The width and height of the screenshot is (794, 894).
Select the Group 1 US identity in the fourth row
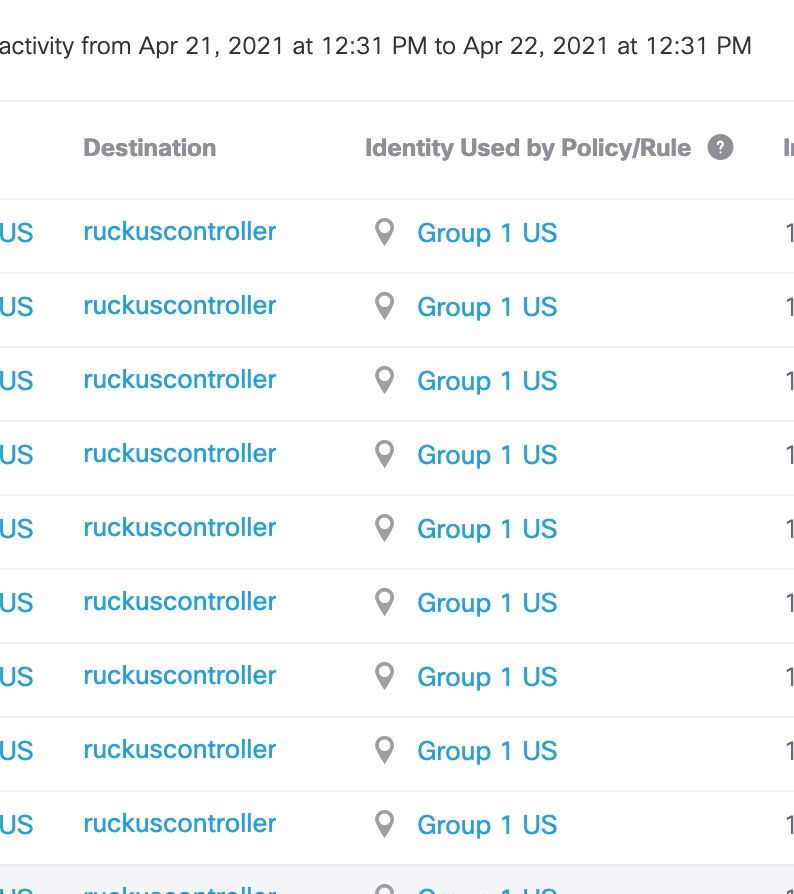tap(487, 455)
